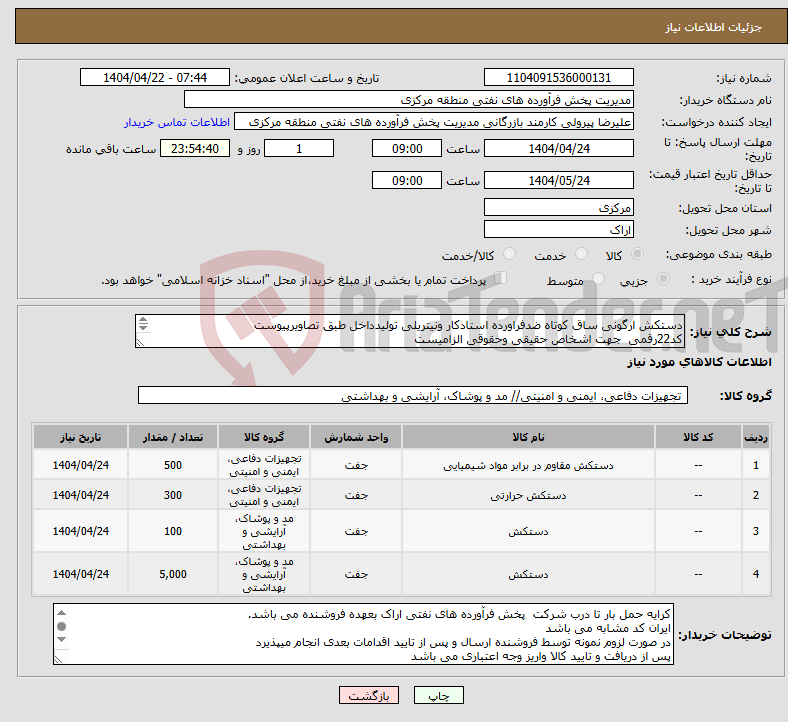
Task: Click the تاریخ نیاز column header
Action: [x=80, y=437]
